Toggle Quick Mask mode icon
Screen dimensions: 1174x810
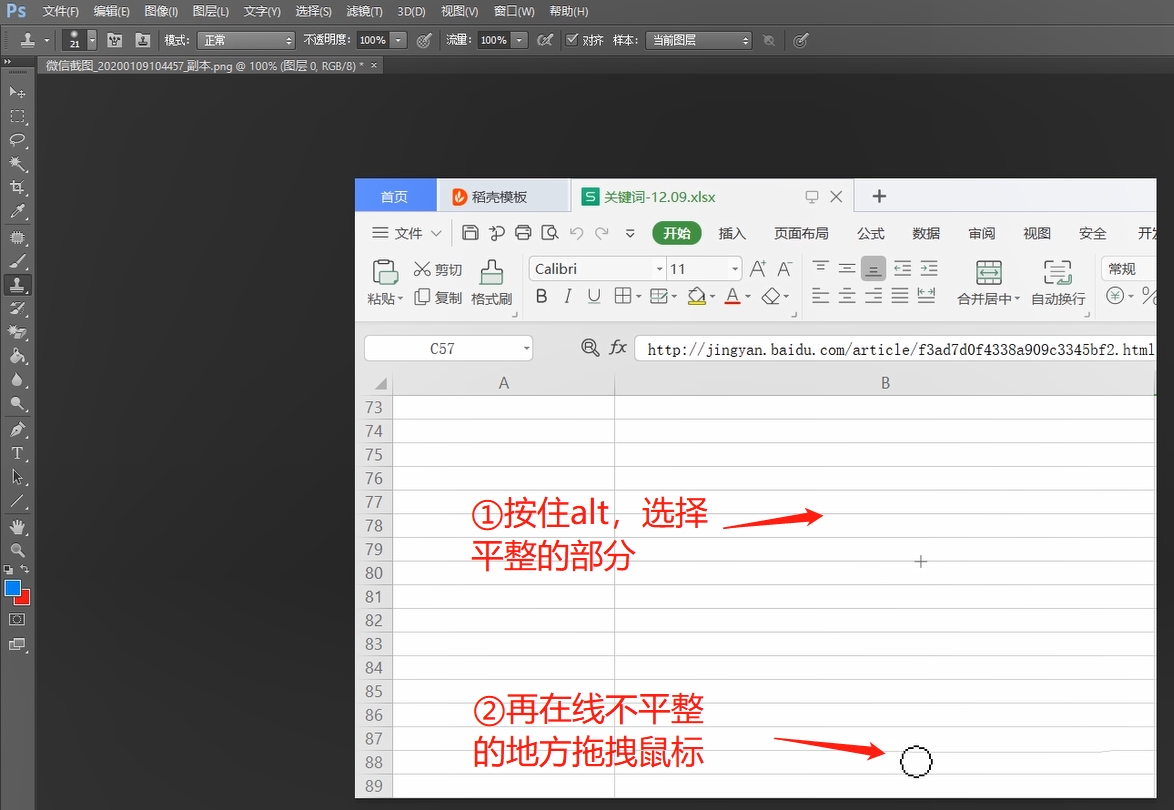click(x=17, y=620)
